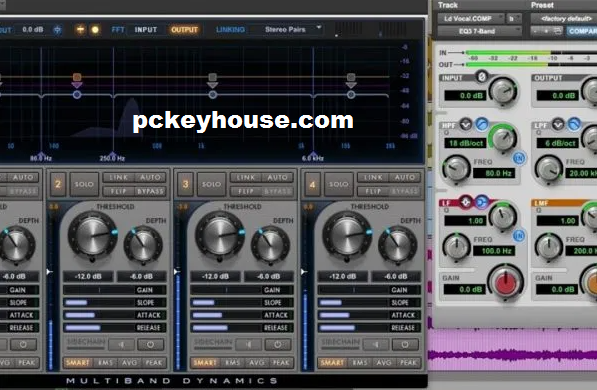Viewport: 597px width, 390px height.
Task: Click band 2 SLOPE slider
Action: tap(115, 302)
